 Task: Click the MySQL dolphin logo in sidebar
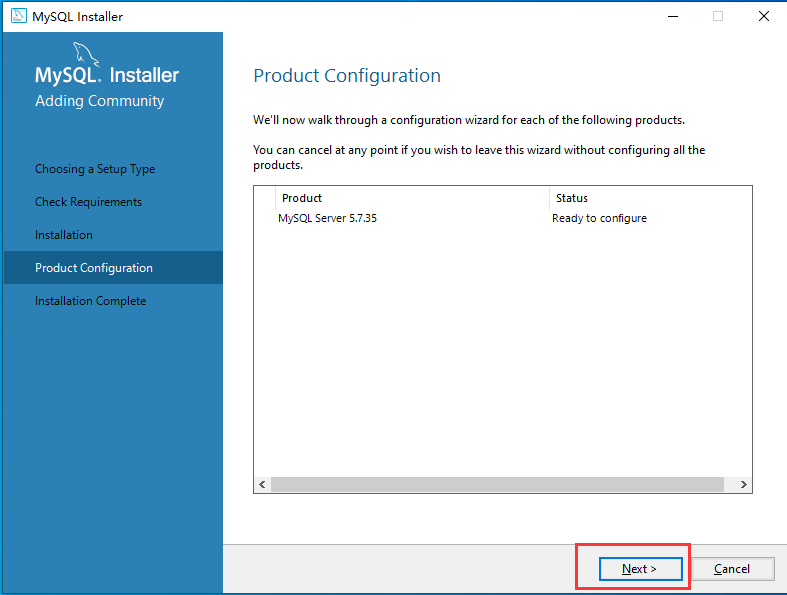point(86,54)
